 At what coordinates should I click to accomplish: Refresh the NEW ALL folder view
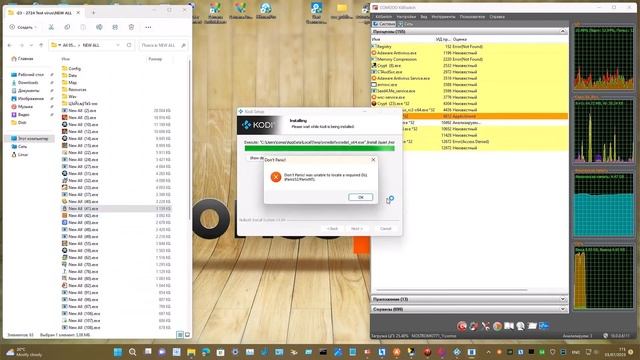click(x=129, y=45)
